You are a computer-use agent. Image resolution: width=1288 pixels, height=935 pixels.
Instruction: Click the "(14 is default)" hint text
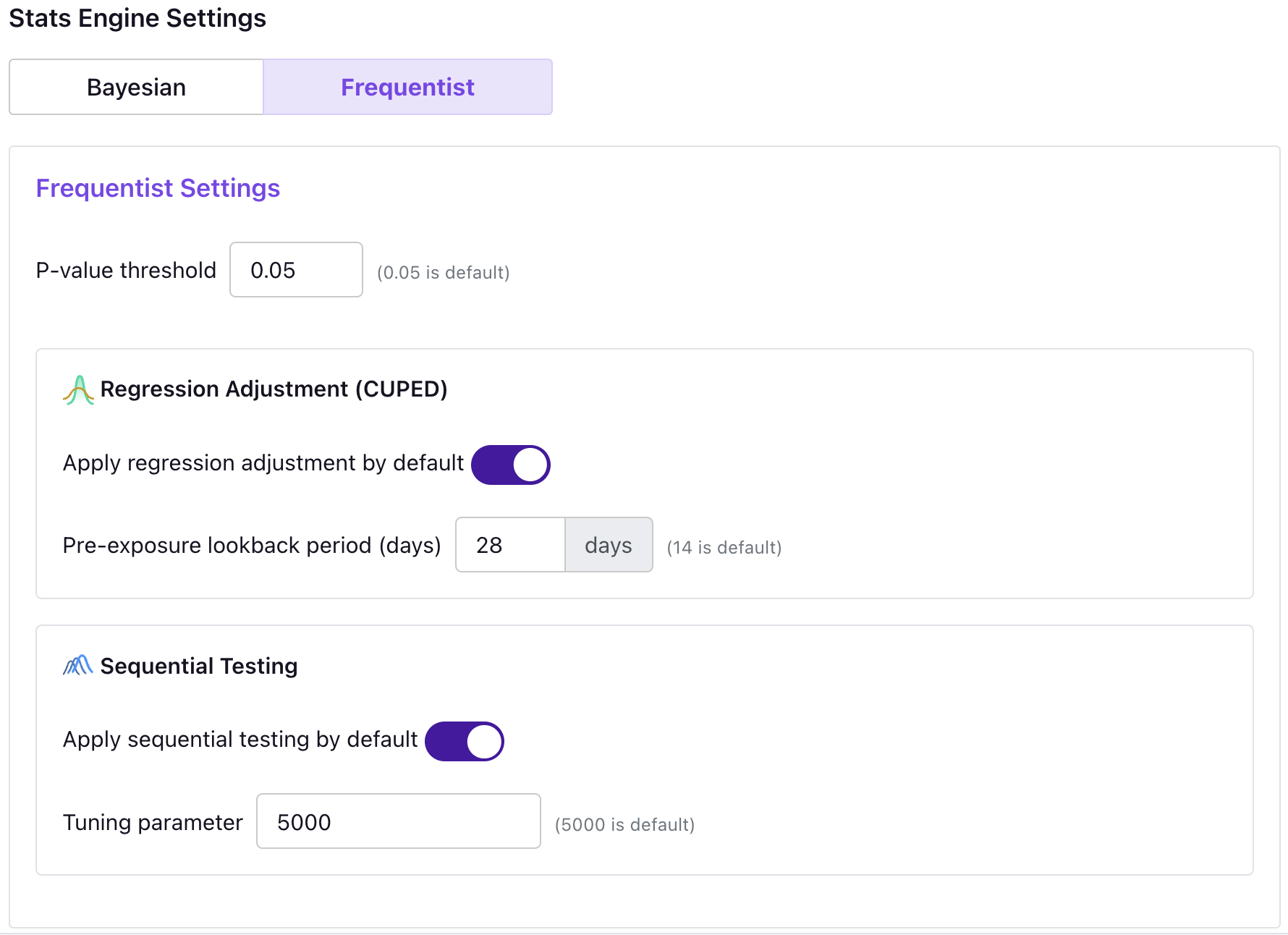click(x=724, y=548)
